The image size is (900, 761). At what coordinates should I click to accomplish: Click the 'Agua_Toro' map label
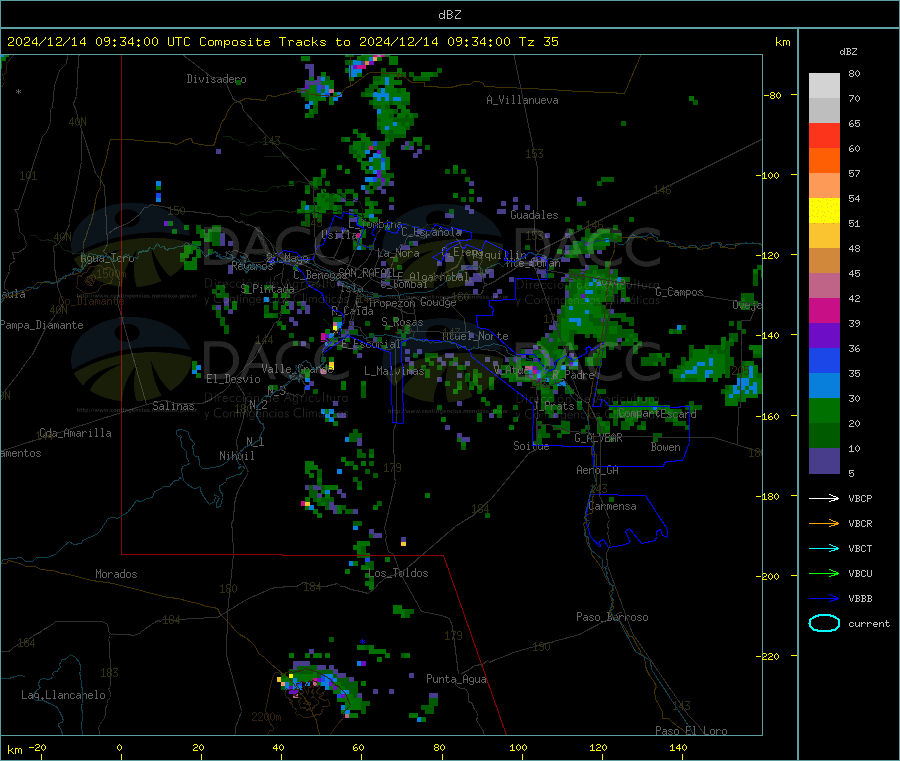pos(107,258)
